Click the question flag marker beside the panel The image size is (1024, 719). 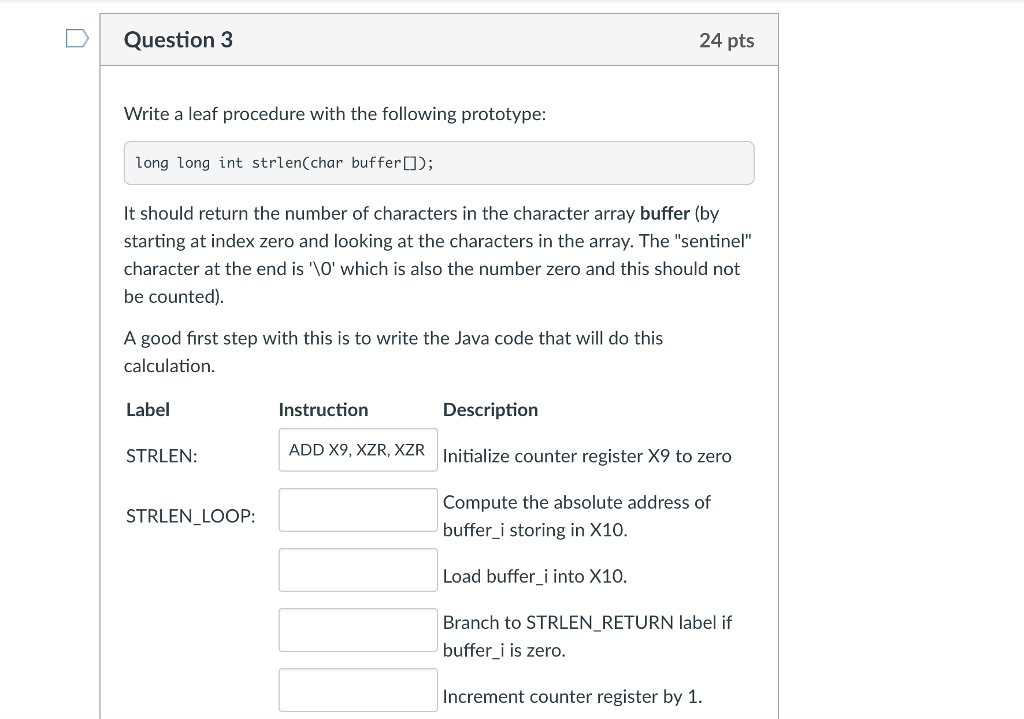[75, 36]
